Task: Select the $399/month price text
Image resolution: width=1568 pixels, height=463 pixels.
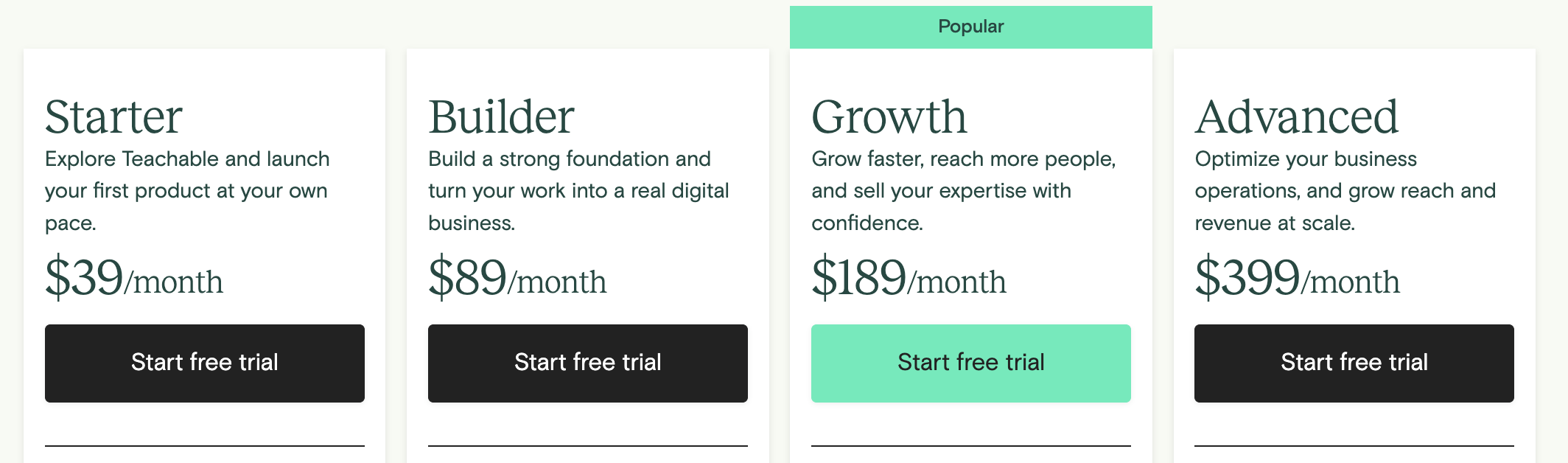Action: (x=1297, y=279)
